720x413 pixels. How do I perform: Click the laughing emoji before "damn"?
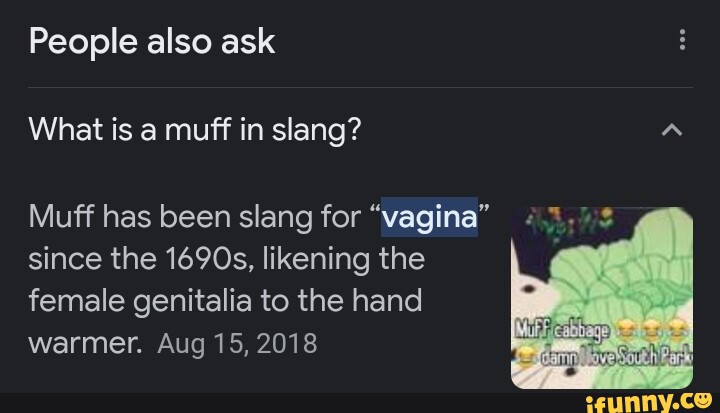point(524,357)
